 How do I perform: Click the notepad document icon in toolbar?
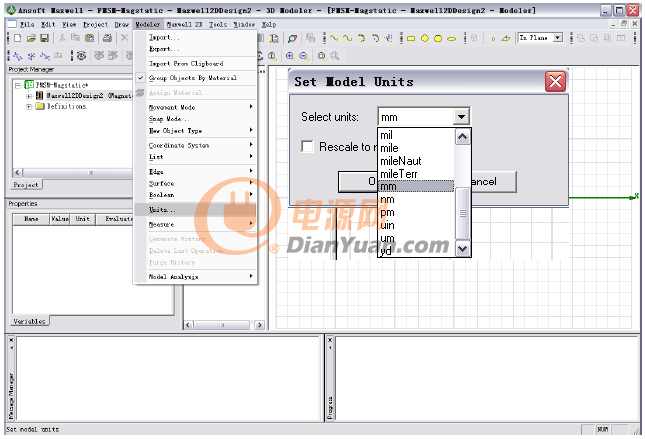(274, 38)
